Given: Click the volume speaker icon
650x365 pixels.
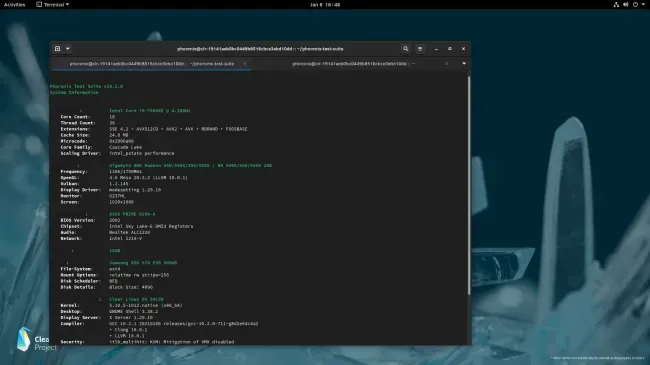Looking at the screenshot, I should [x=626, y=5].
